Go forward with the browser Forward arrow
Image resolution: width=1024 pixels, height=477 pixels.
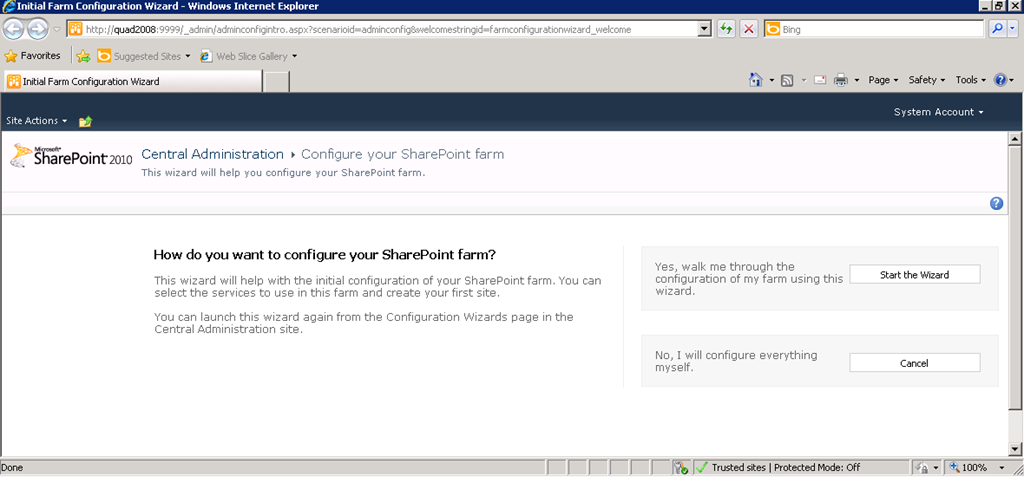(38, 29)
